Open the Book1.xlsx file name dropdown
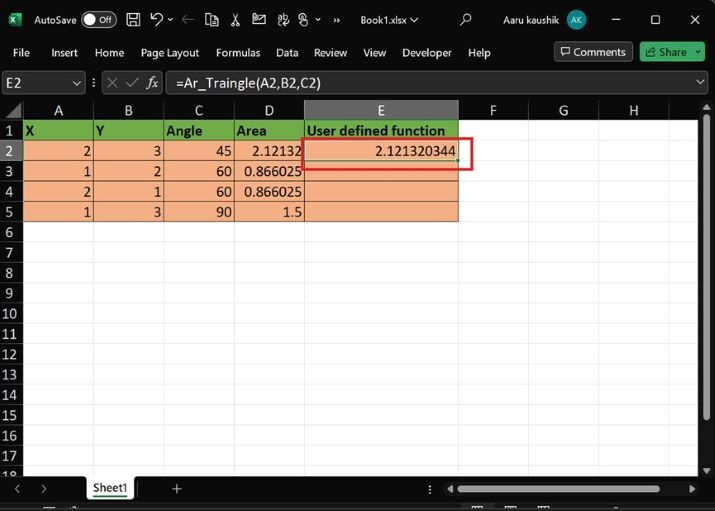The height and width of the screenshot is (511, 715). pos(389,20)
